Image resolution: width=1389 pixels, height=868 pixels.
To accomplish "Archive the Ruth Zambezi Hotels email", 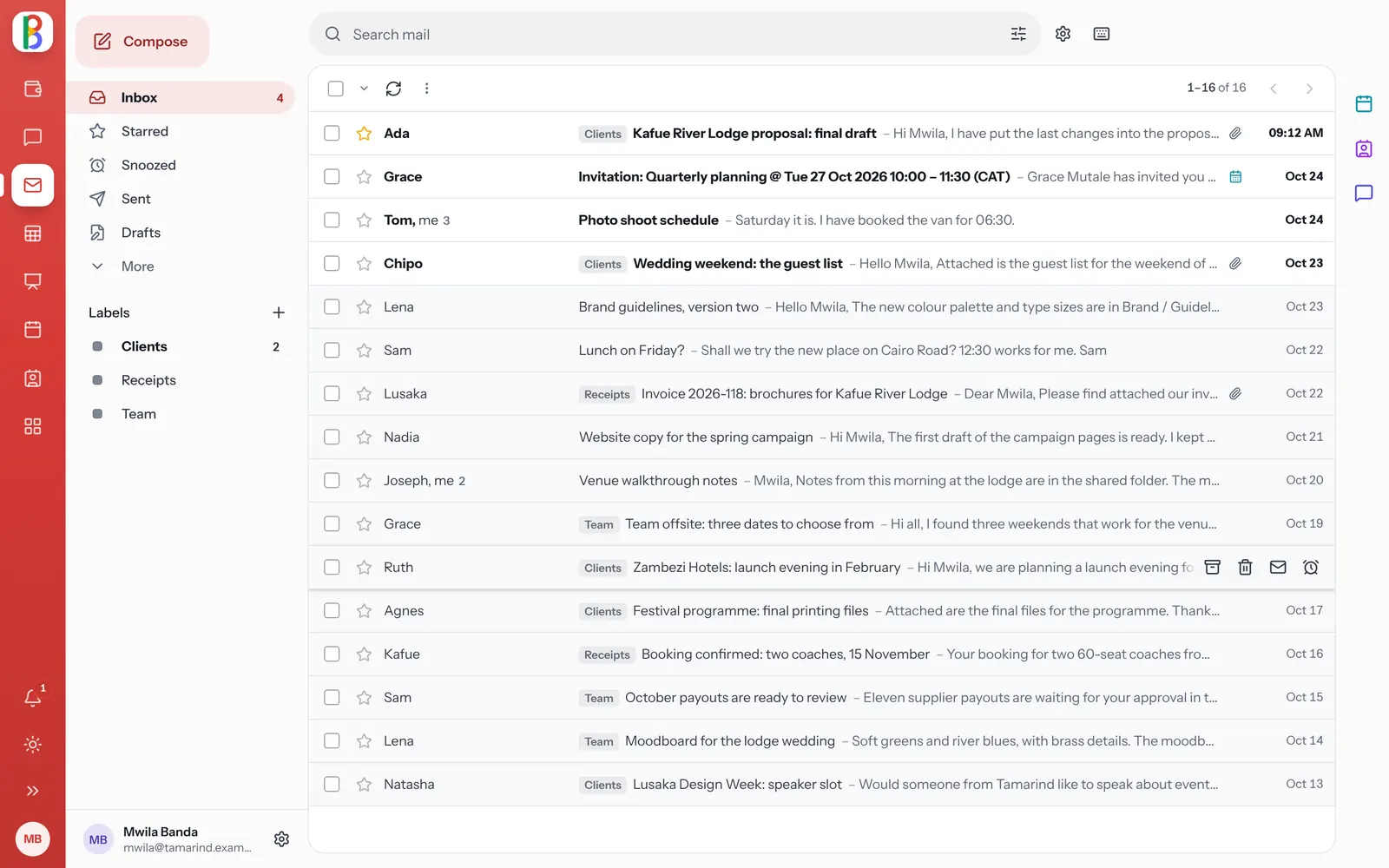I will click(1213, 567).
